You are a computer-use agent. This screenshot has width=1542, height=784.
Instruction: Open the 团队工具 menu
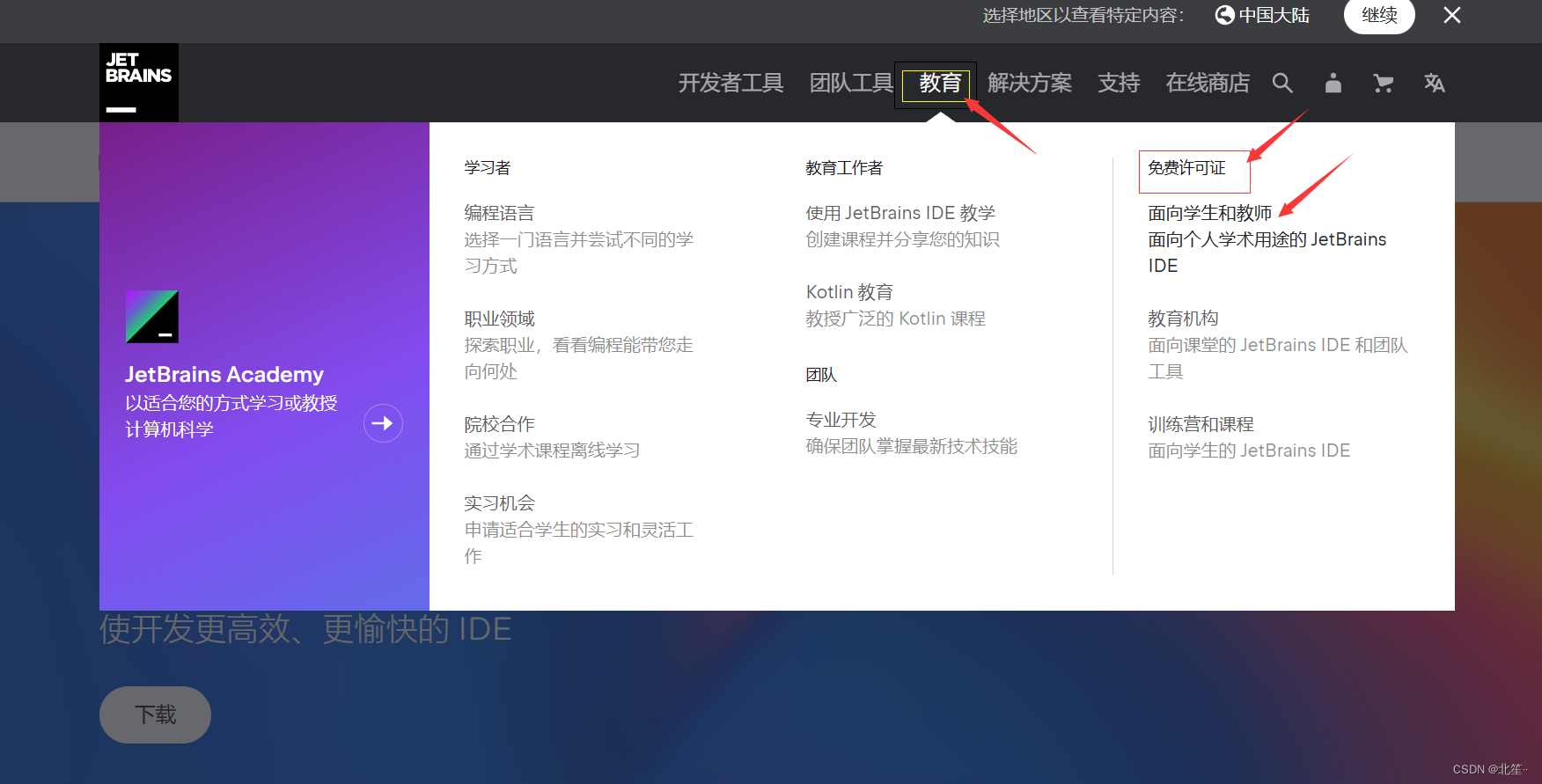point(851,83)
